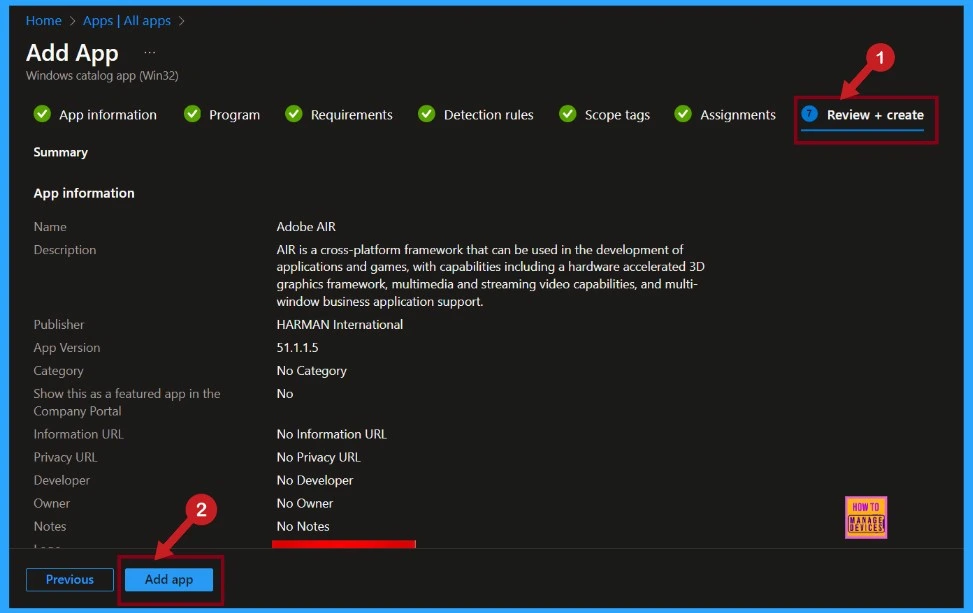Click the Notes field label
973x613 pixels.
tap(50, 526)
